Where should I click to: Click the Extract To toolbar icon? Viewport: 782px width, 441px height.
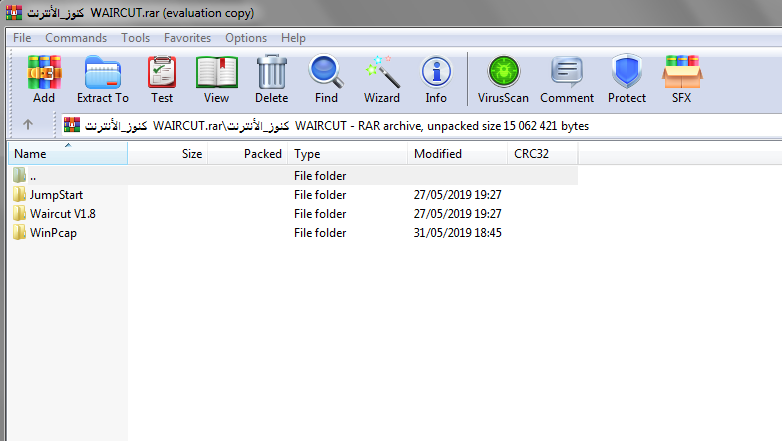tap(103, 79)
